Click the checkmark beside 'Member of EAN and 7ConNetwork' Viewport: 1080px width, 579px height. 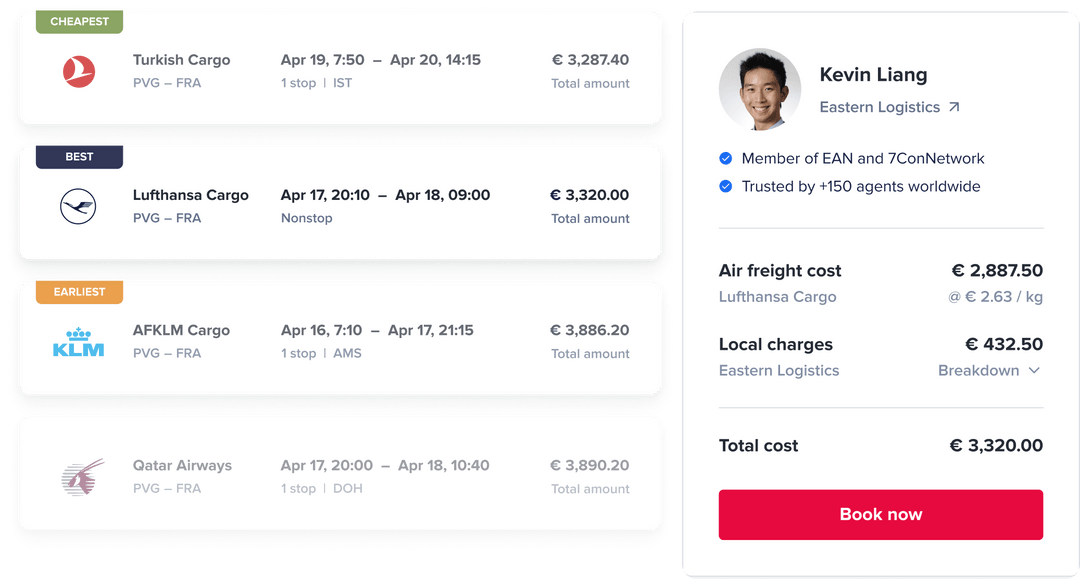tap(725, 159)
